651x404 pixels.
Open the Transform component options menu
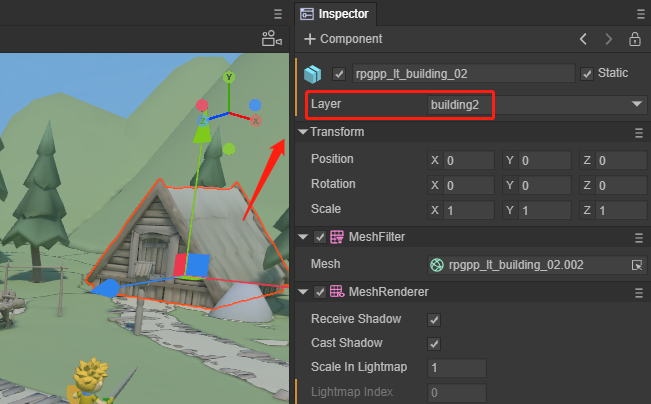point(638,133)
